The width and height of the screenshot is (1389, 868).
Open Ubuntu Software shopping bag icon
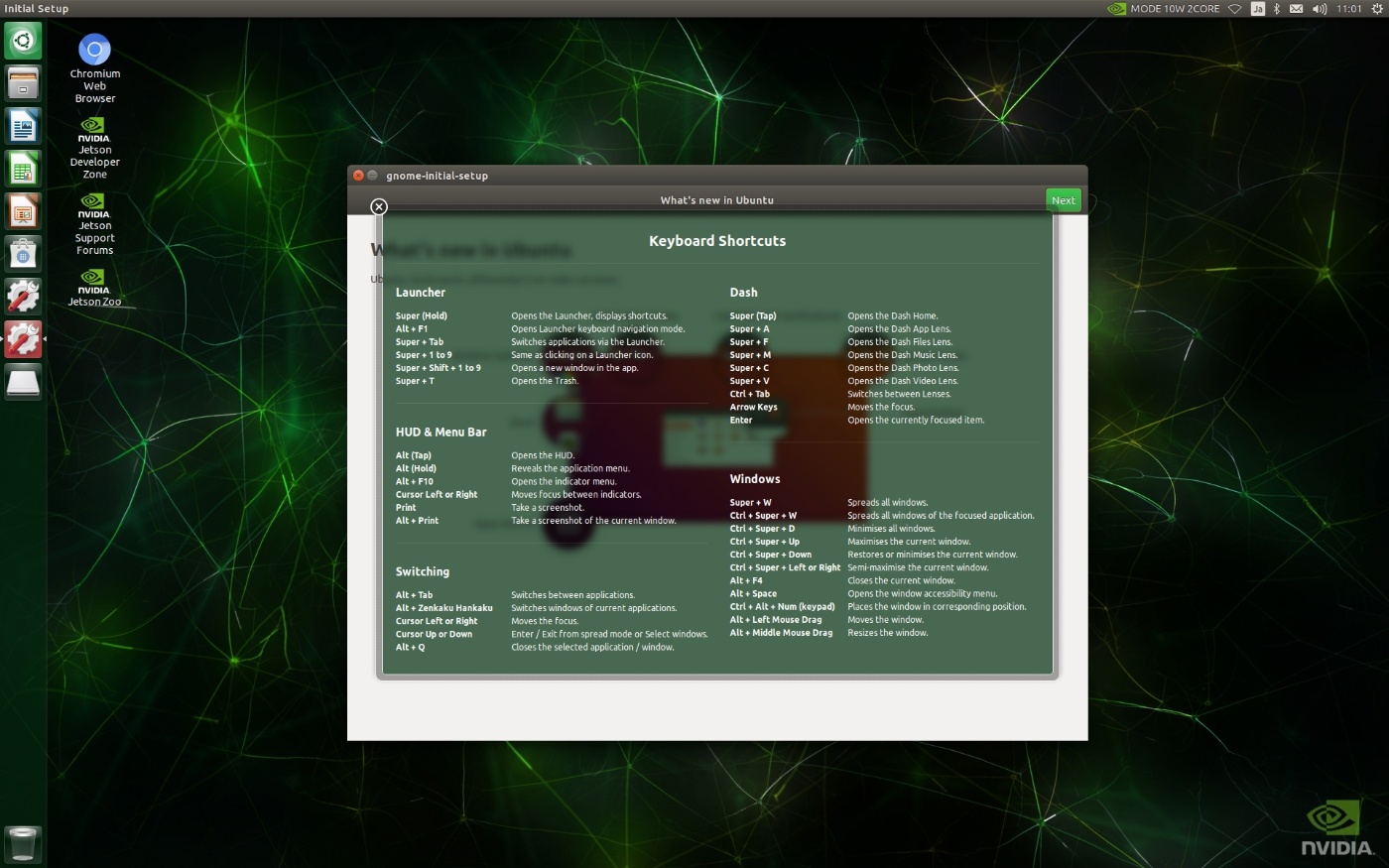(23, 254)
